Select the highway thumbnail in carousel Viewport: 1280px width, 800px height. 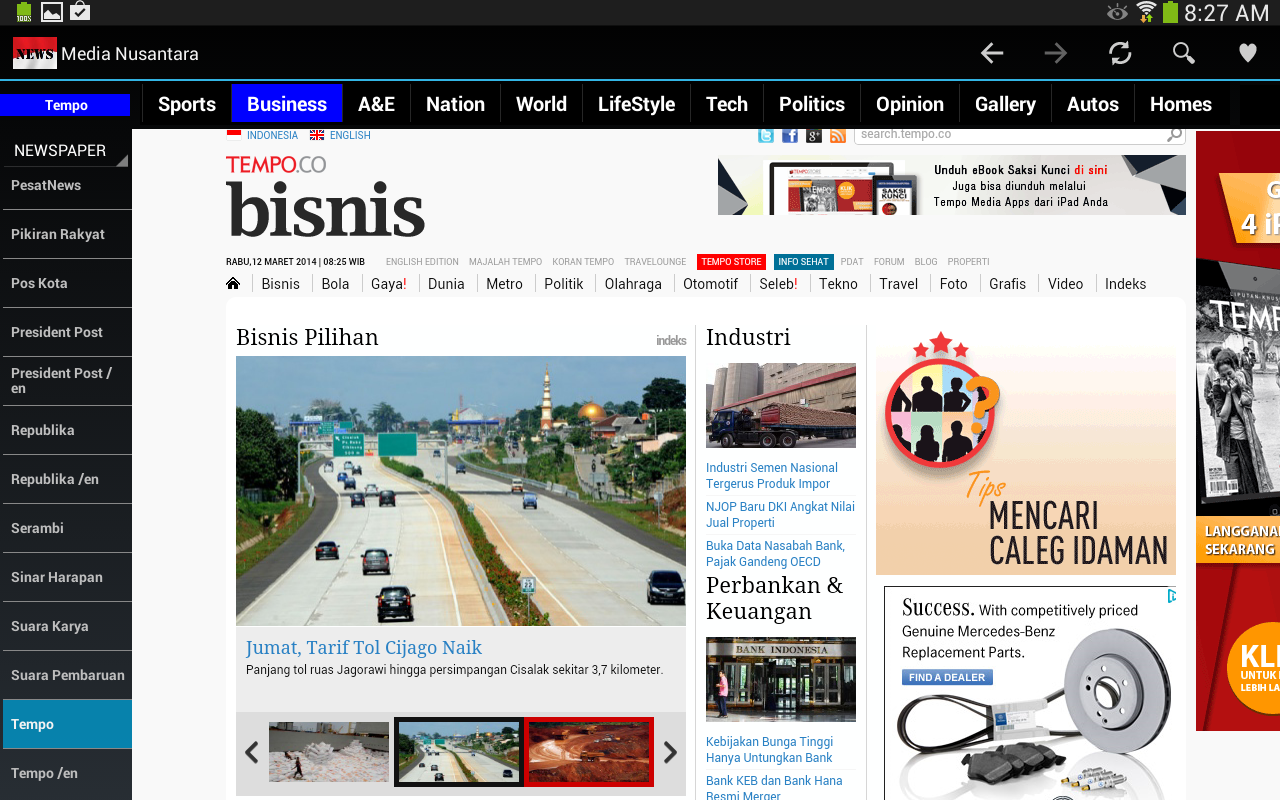pyautogui.click(x=458, y=752)
